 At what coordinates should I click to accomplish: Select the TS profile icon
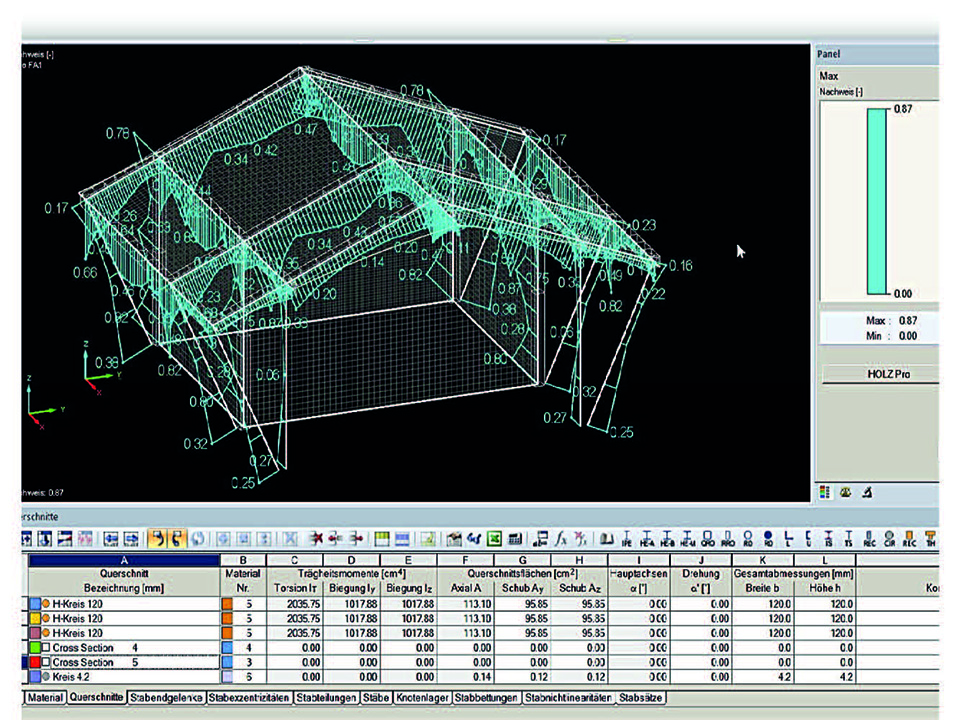coord(849,540)
